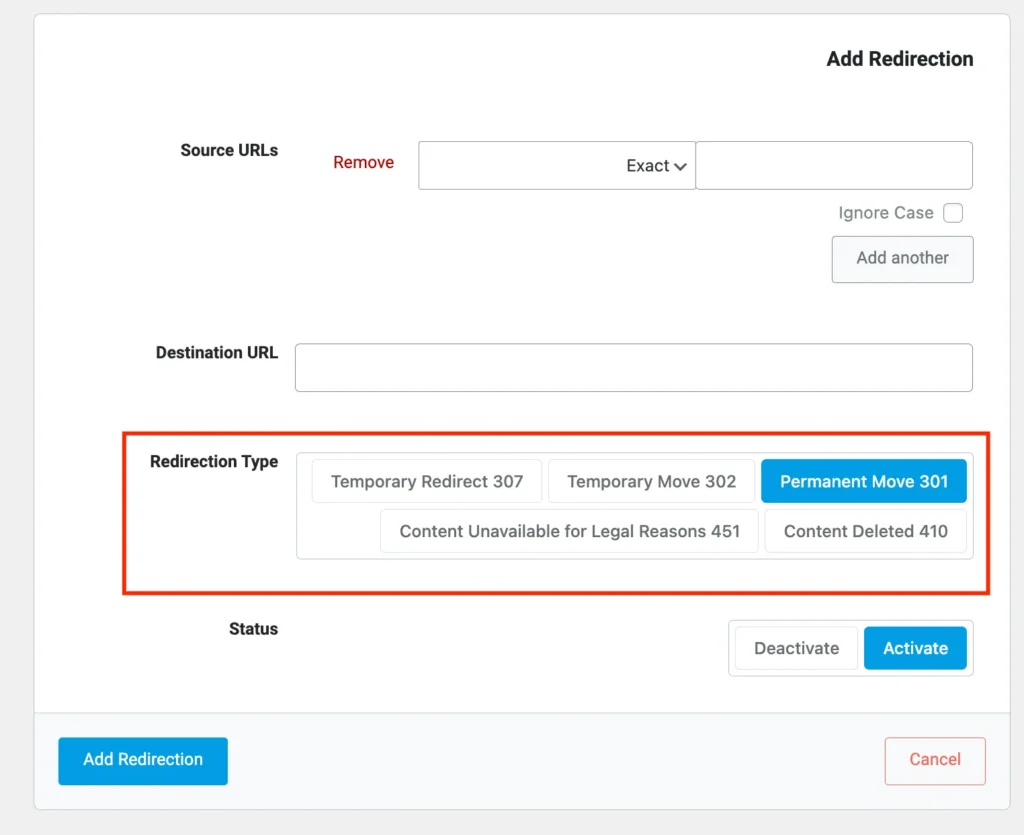Cancel the redirection form
1024x835 pixels.
tap(935, 761)
